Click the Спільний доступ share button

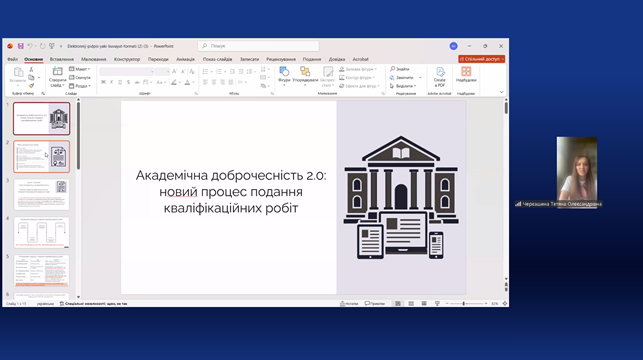click(481, 59)
